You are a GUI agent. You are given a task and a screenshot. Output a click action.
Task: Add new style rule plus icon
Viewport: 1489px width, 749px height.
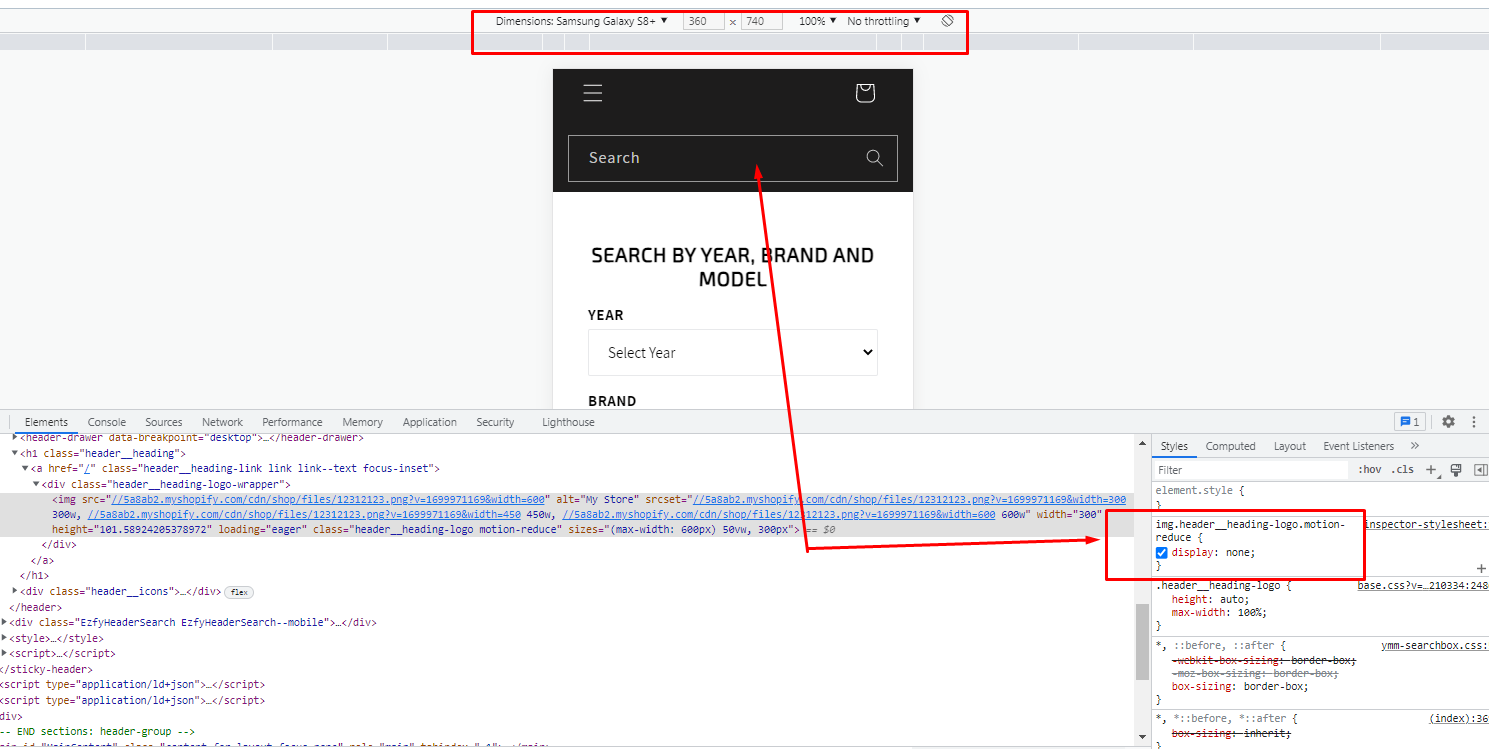(1431, 470)
